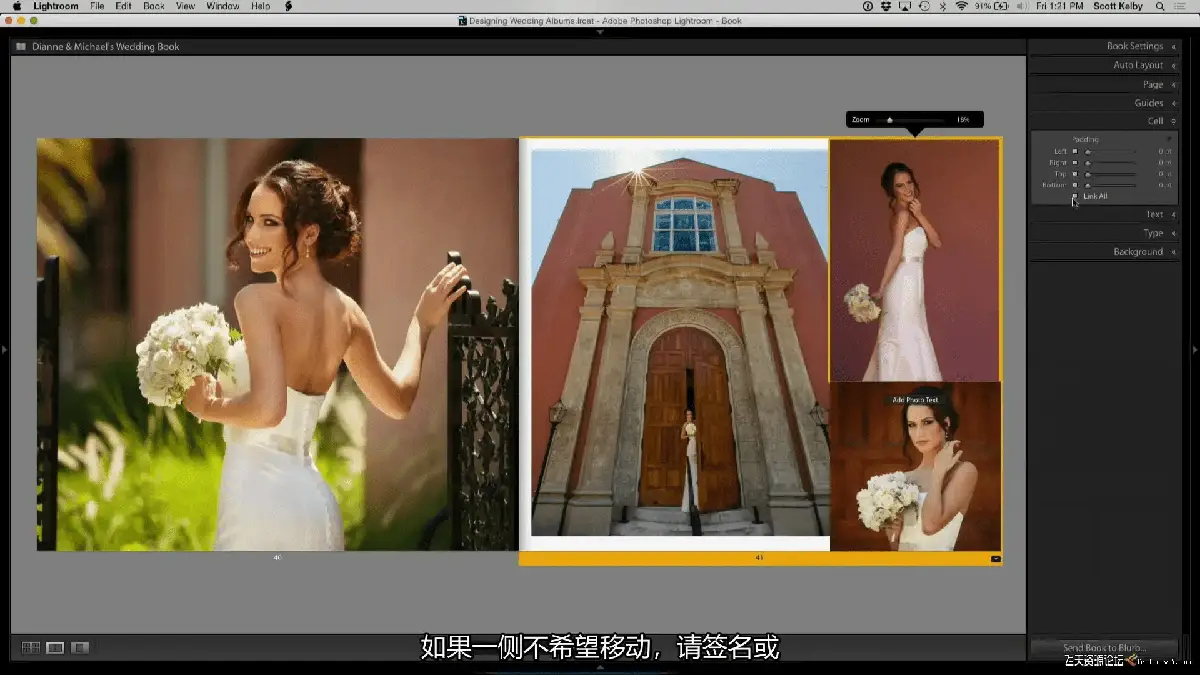Toggle the Top padding link box

[1075, 174]
